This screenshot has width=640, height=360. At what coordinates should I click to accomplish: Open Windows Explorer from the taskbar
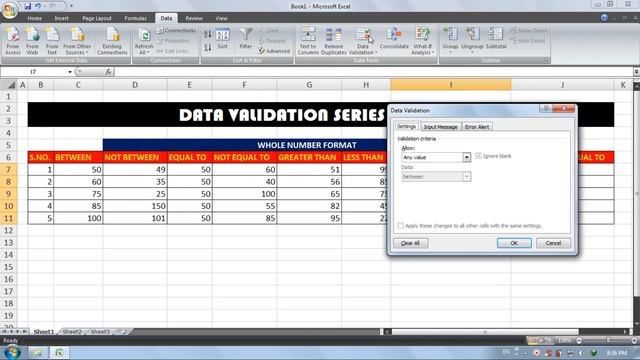[x=38, y=353]
